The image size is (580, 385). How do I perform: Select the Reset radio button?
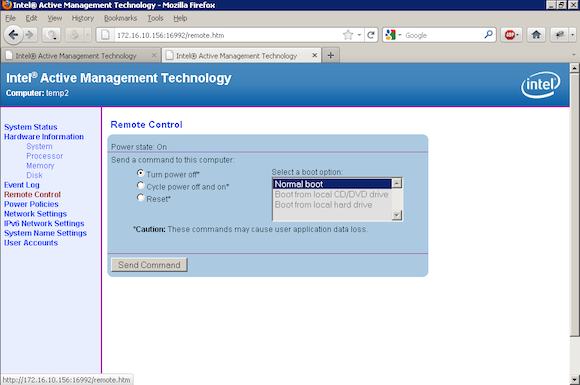tap(141, 197)
